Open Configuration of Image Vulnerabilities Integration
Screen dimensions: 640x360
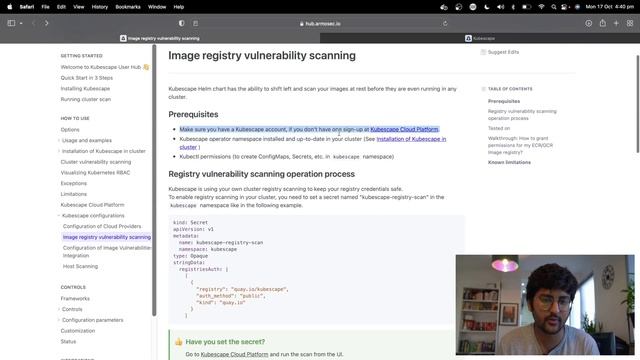point(107,251)
